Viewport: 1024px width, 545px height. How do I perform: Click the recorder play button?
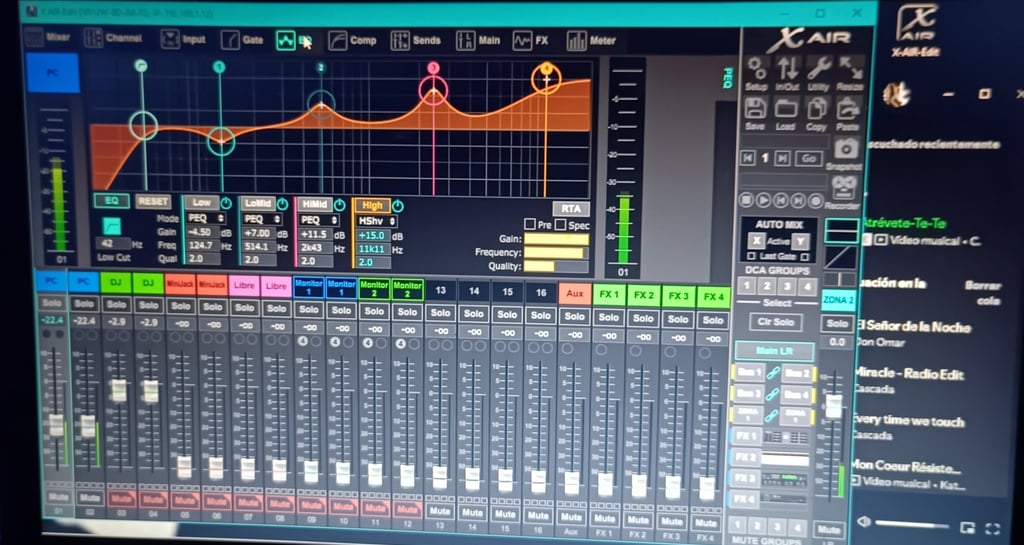[763, 200]
